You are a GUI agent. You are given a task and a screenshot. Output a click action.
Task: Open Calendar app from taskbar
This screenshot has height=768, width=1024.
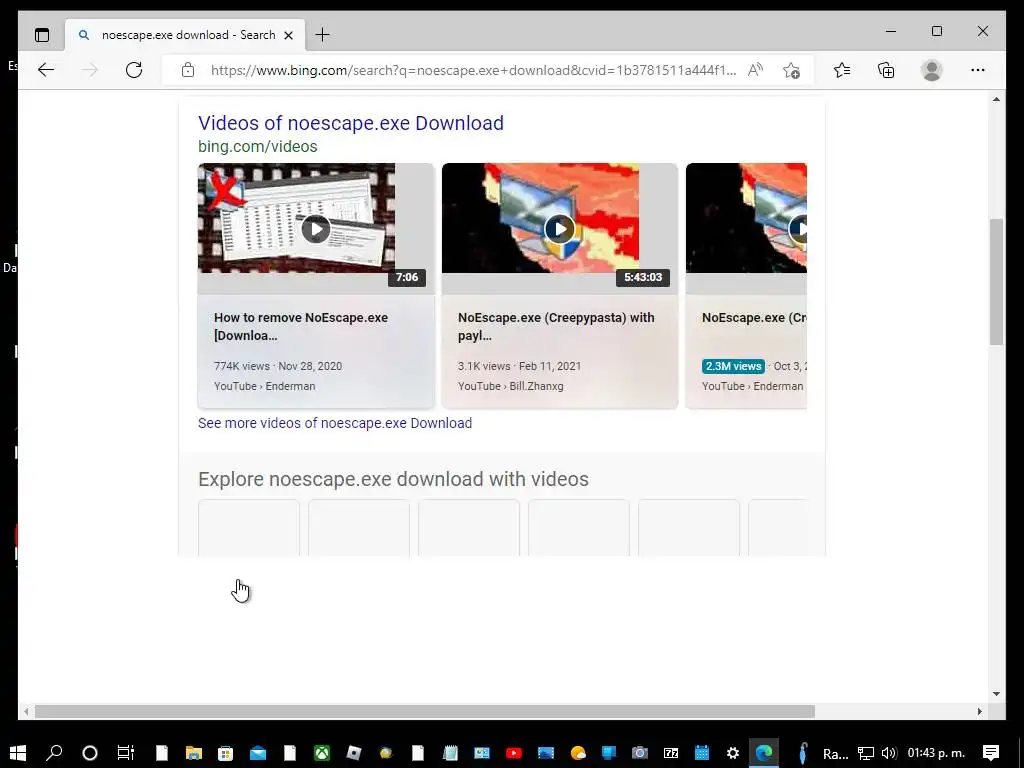tap(702, 753)
